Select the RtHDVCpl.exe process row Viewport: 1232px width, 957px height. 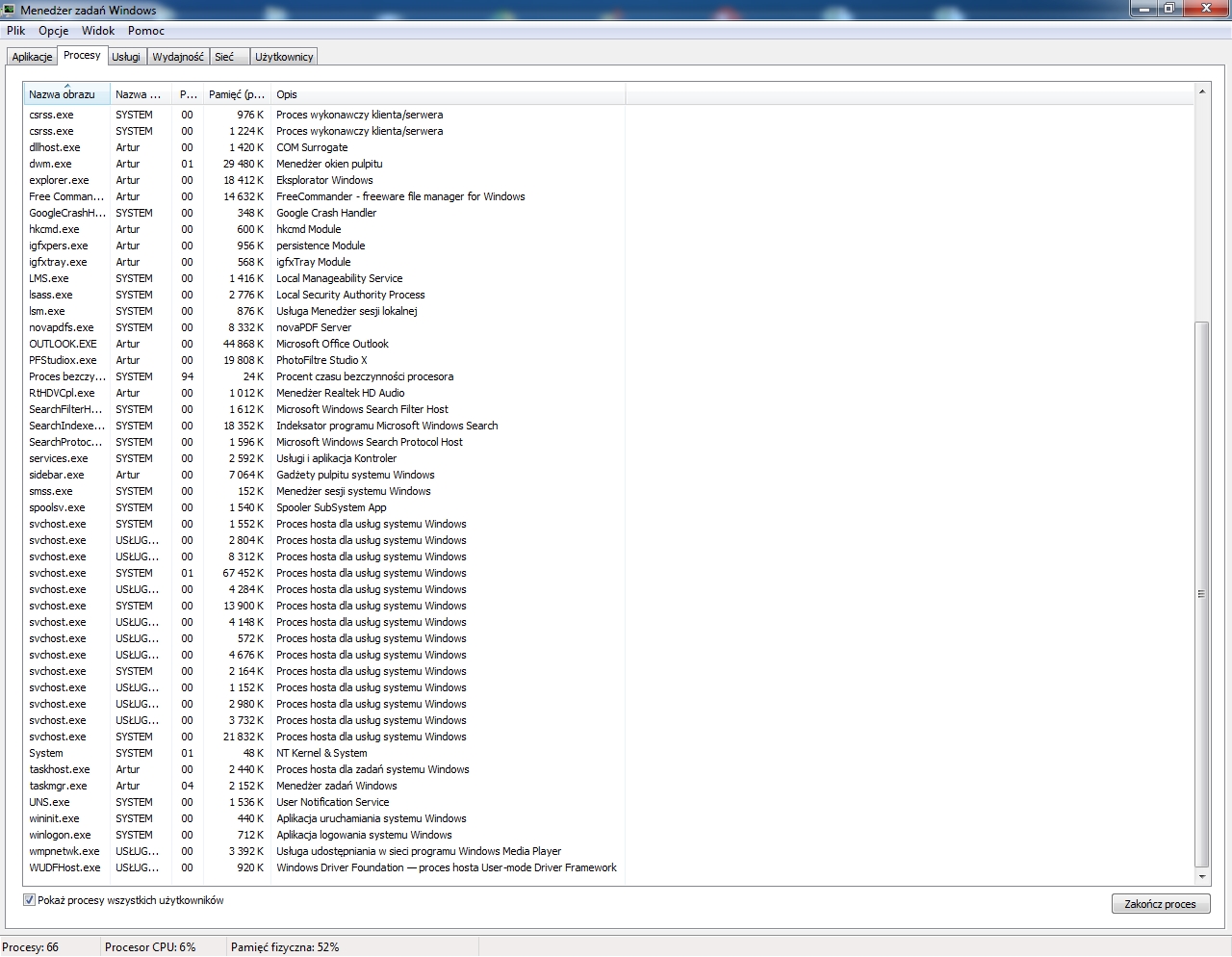[324, 393]
